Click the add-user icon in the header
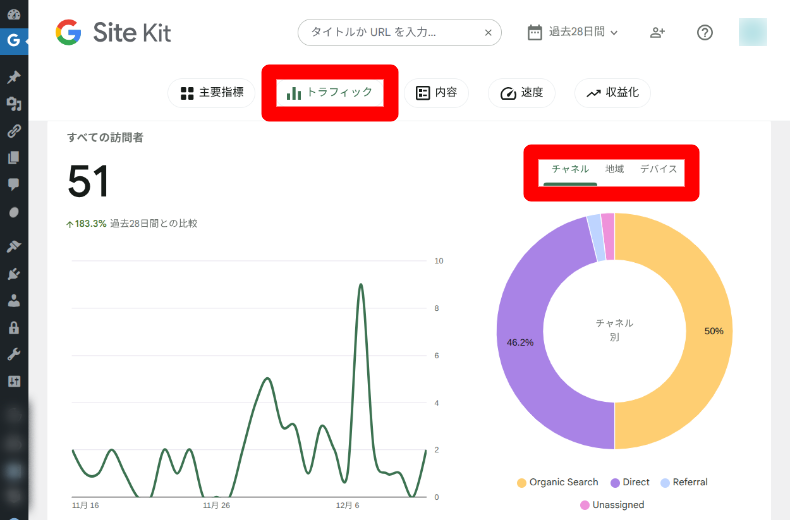 657,33
